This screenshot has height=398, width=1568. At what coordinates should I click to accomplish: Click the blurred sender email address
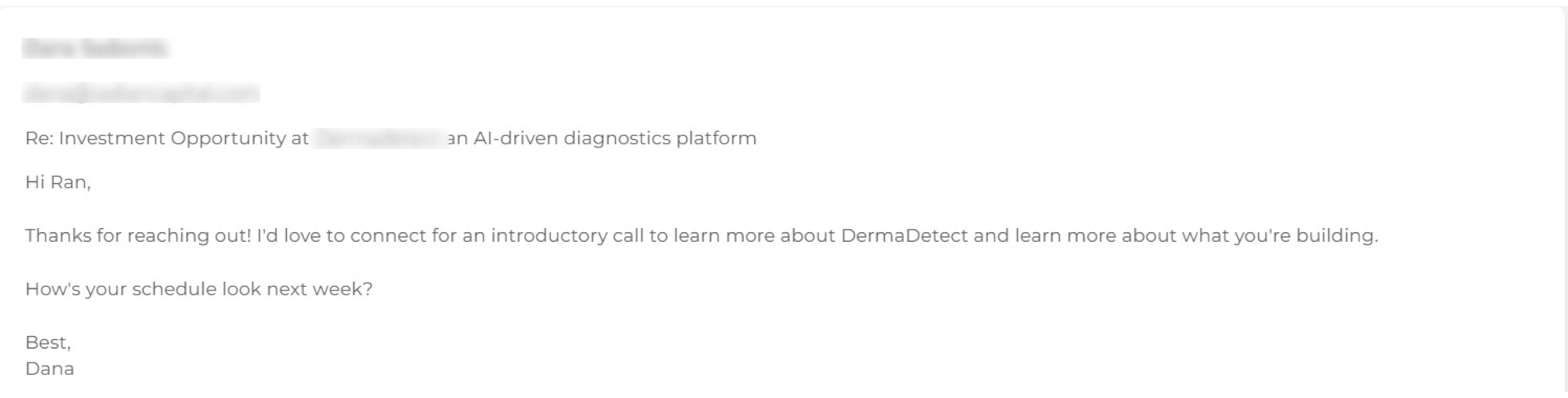141,93
